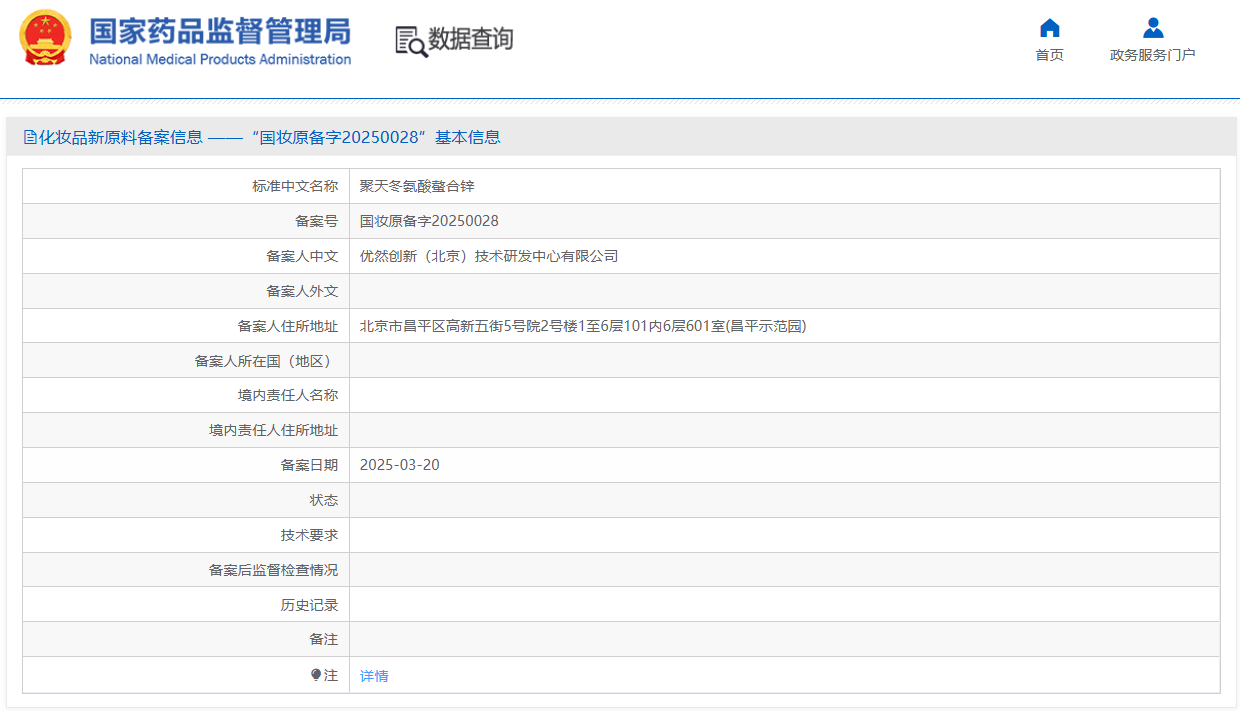Click the ingredient name 聚天冬氨酸螯合锌
Viewport: 1240px width, 711px height.
[417, 186]
